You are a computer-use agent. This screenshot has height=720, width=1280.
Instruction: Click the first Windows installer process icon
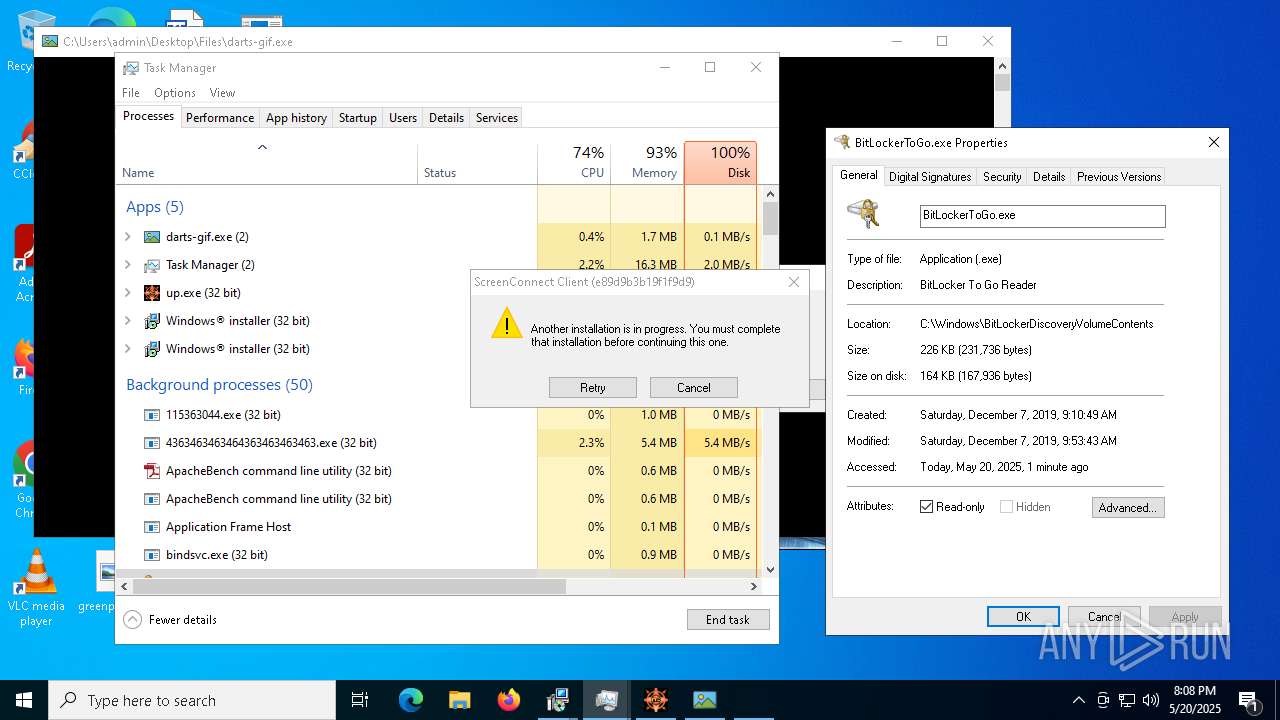152,321
